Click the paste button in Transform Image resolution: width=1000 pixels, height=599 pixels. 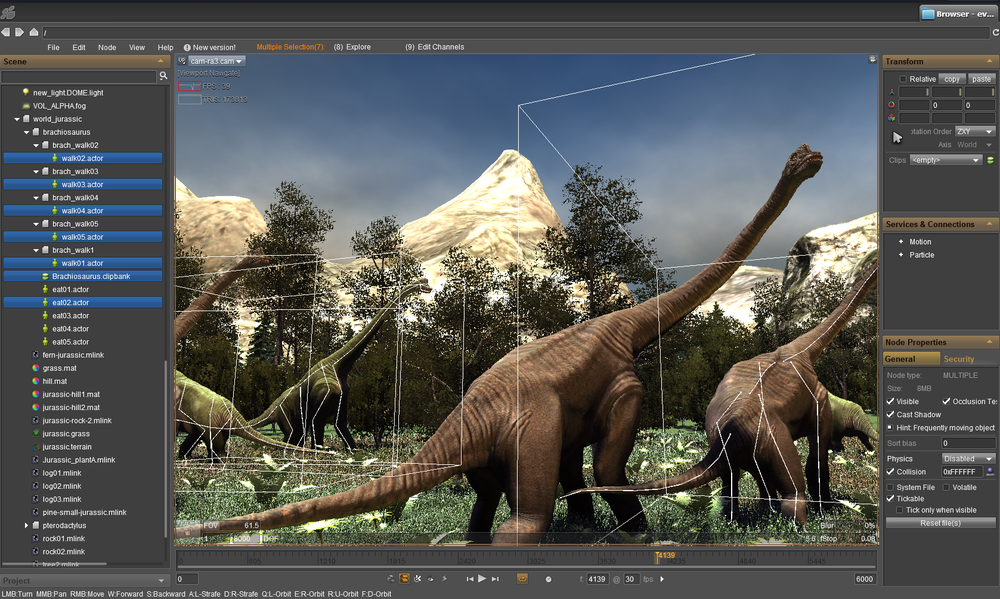(981, 79)
